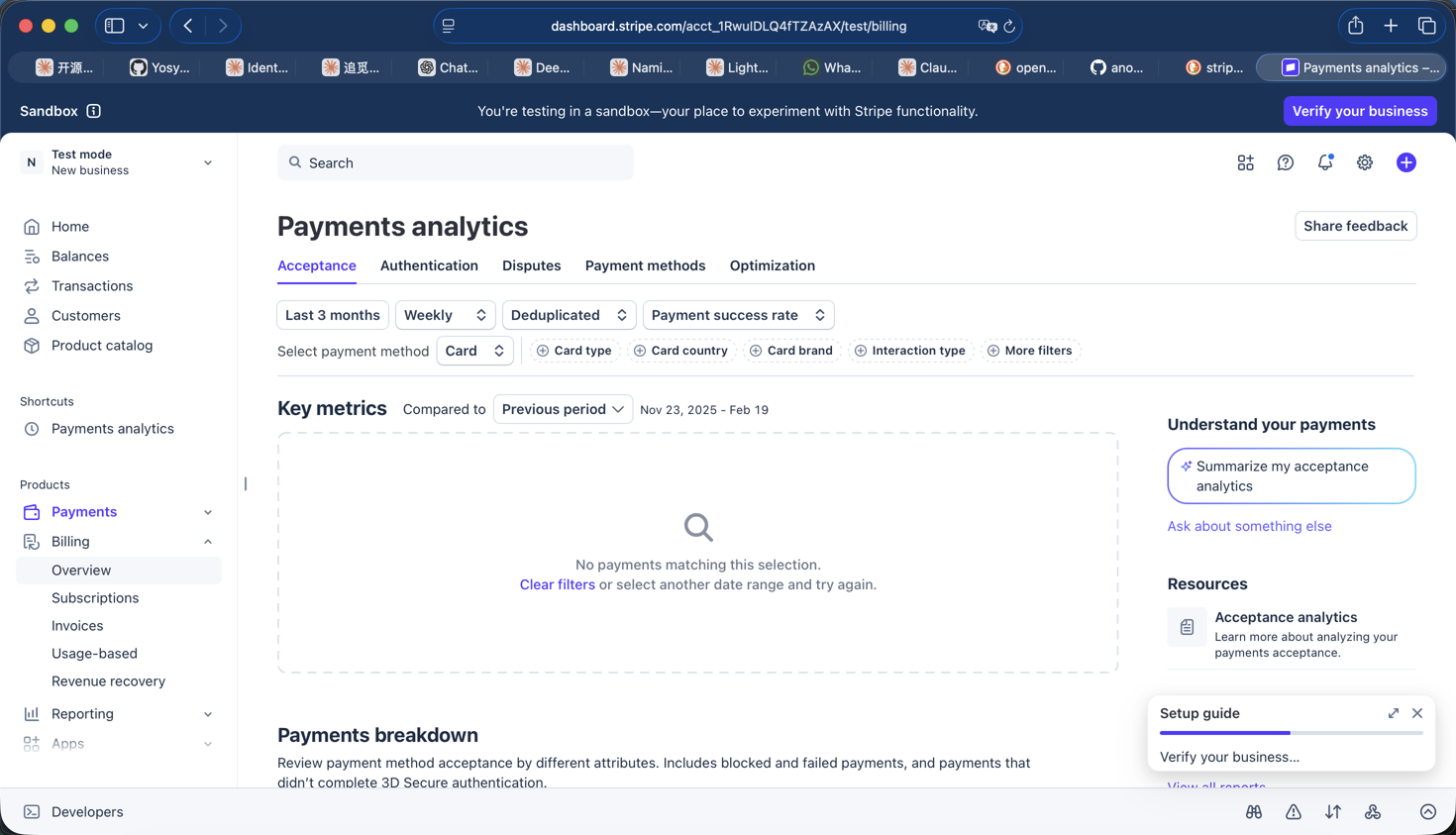The image size is (1456, 835).
Task: Open More filters
Action: [1030, 351]
